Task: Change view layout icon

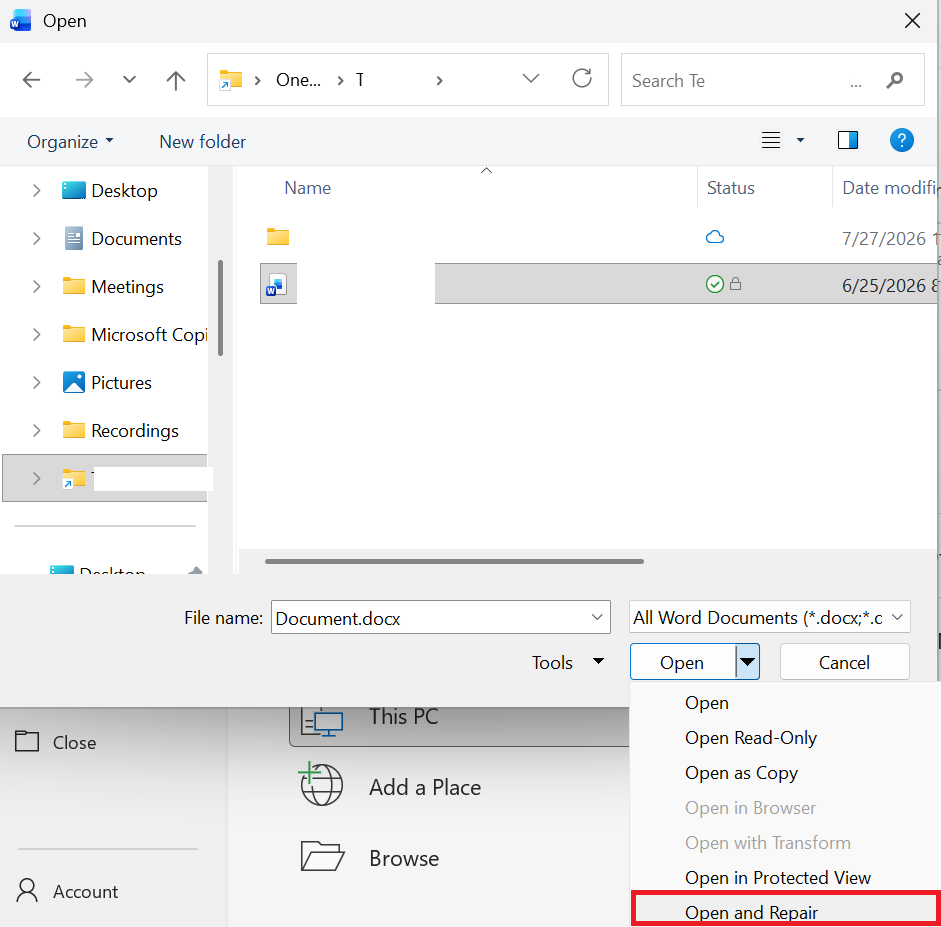Action: point(771,140)
